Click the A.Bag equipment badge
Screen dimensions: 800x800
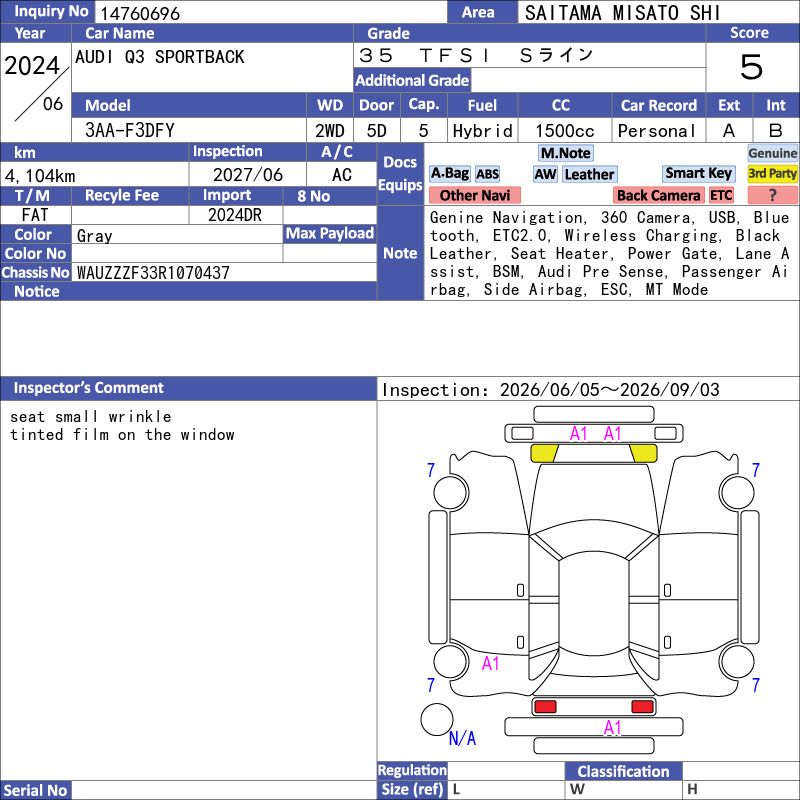pos(449,174)
